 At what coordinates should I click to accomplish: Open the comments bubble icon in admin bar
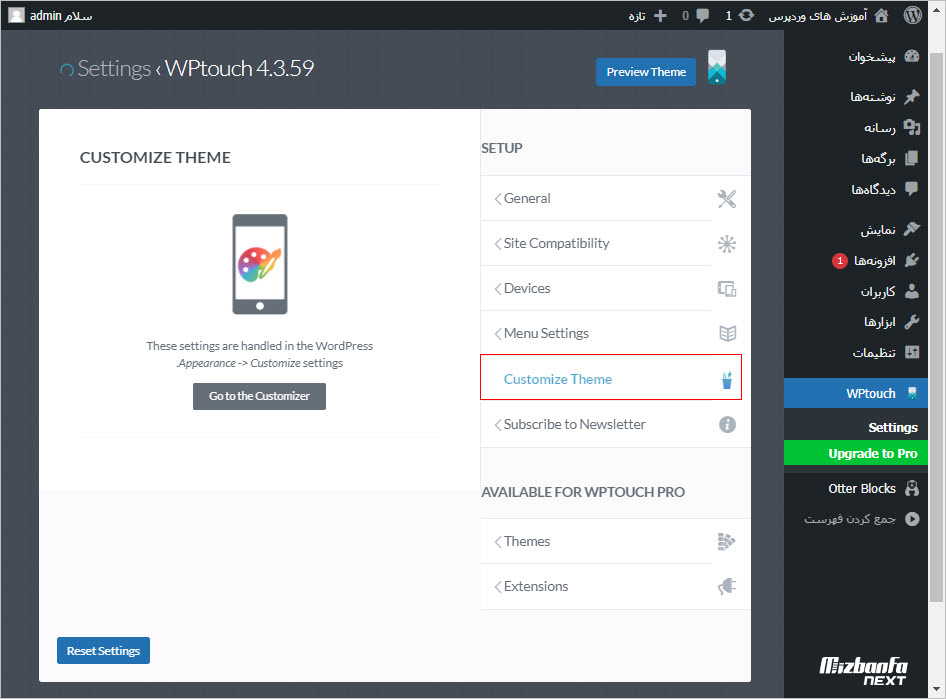[702, 16]
